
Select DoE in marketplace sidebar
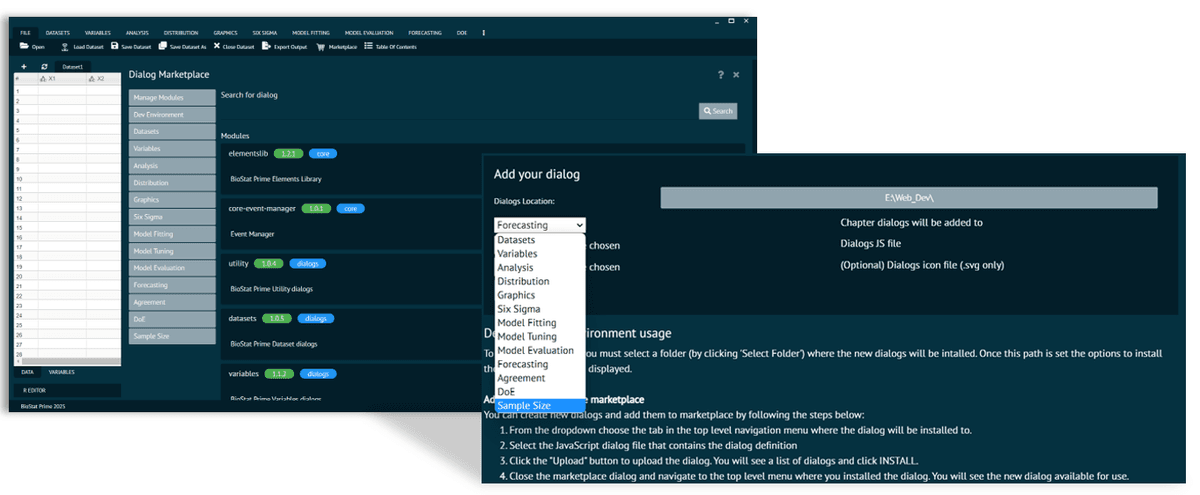(x=172, y=319)
